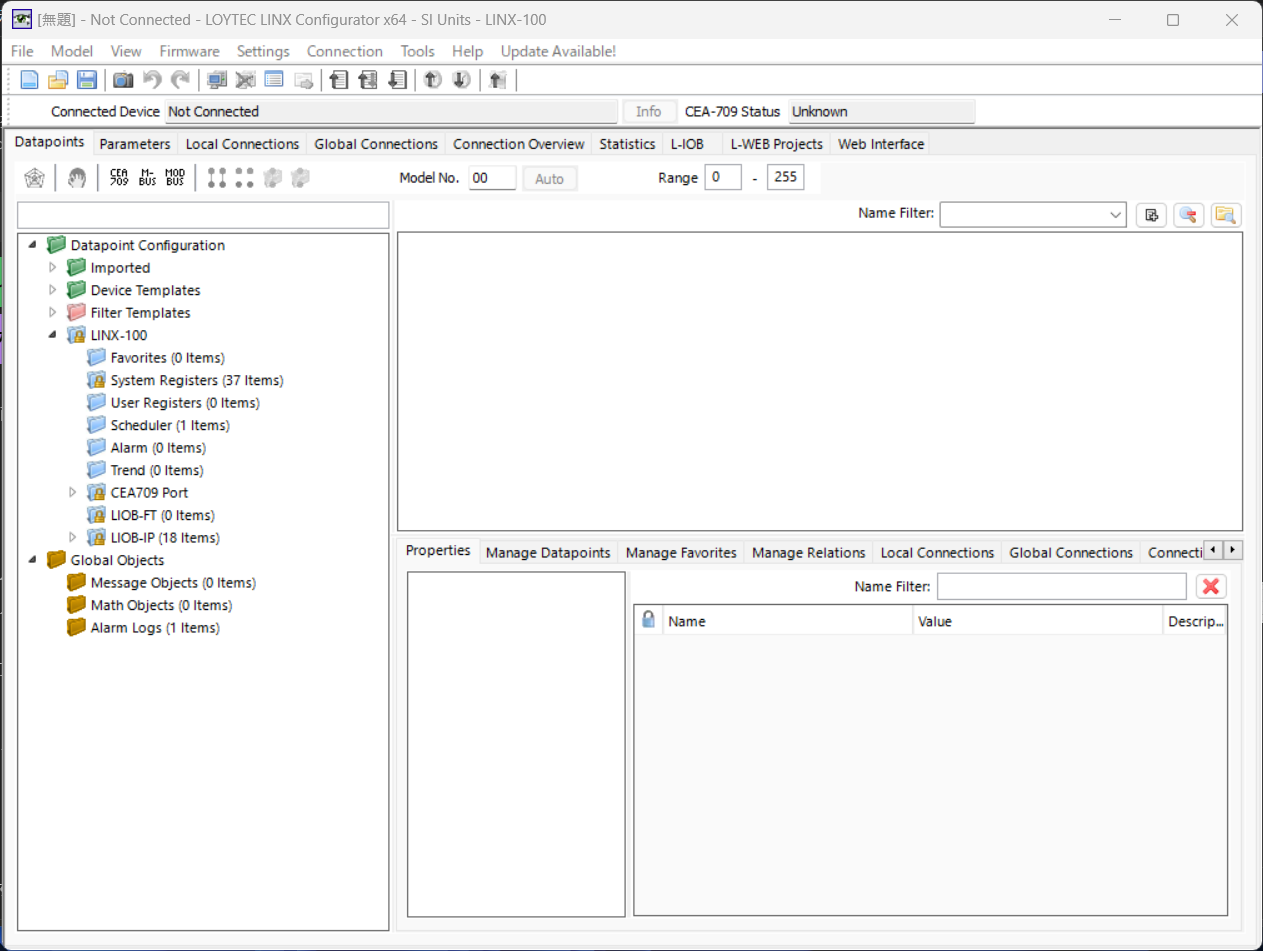Image resolution: width=1263 pixels, height=951 pixels.
Task: Click the Auto button for Model No.
Action: [549, 177]
